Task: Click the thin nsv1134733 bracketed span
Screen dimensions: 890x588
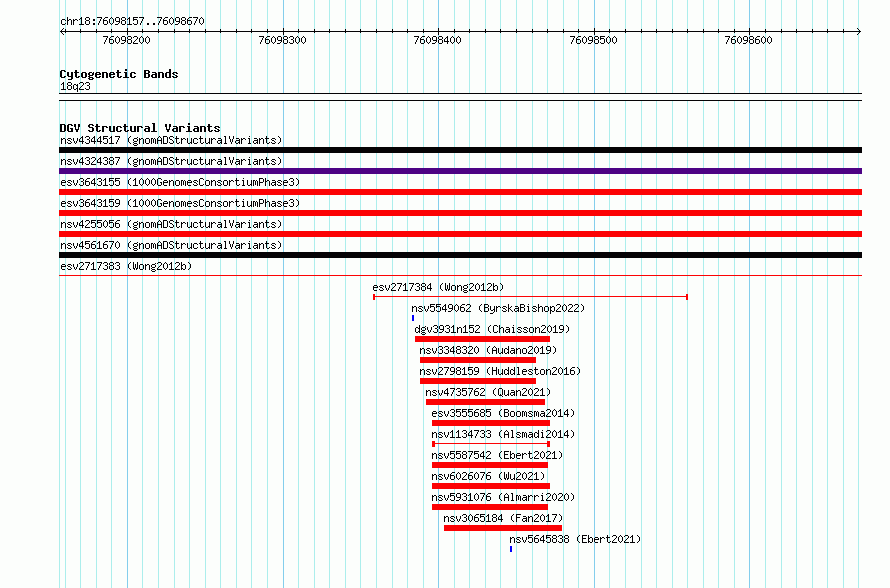Action: [491, 444]
